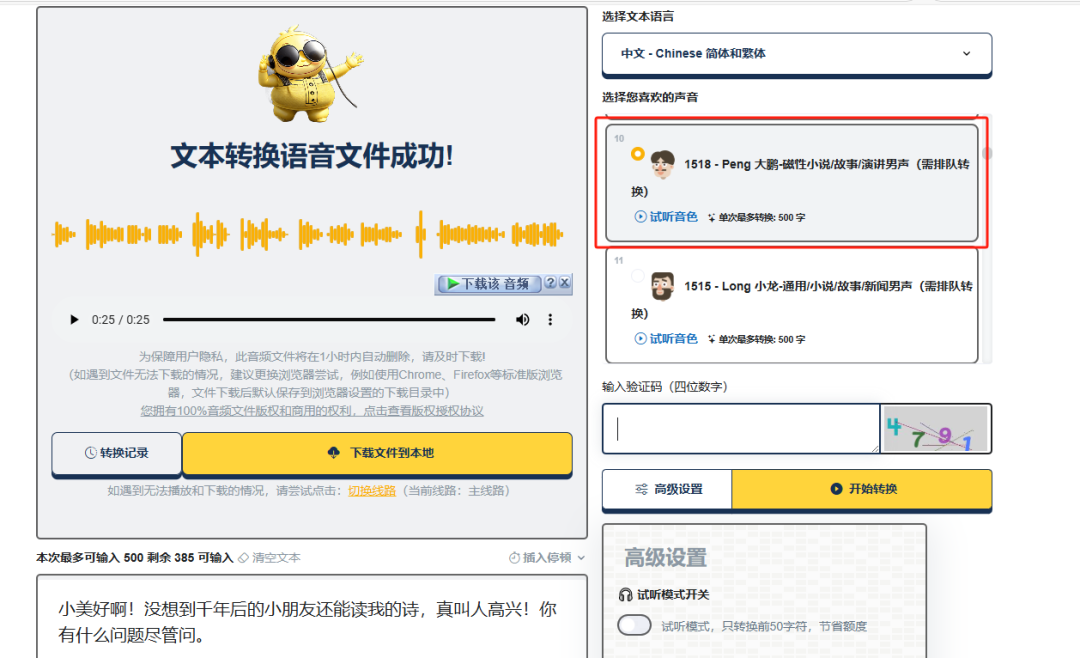Select the 1518 Peng voice radio button
The image size is (1080, 658).
point(637,153)
